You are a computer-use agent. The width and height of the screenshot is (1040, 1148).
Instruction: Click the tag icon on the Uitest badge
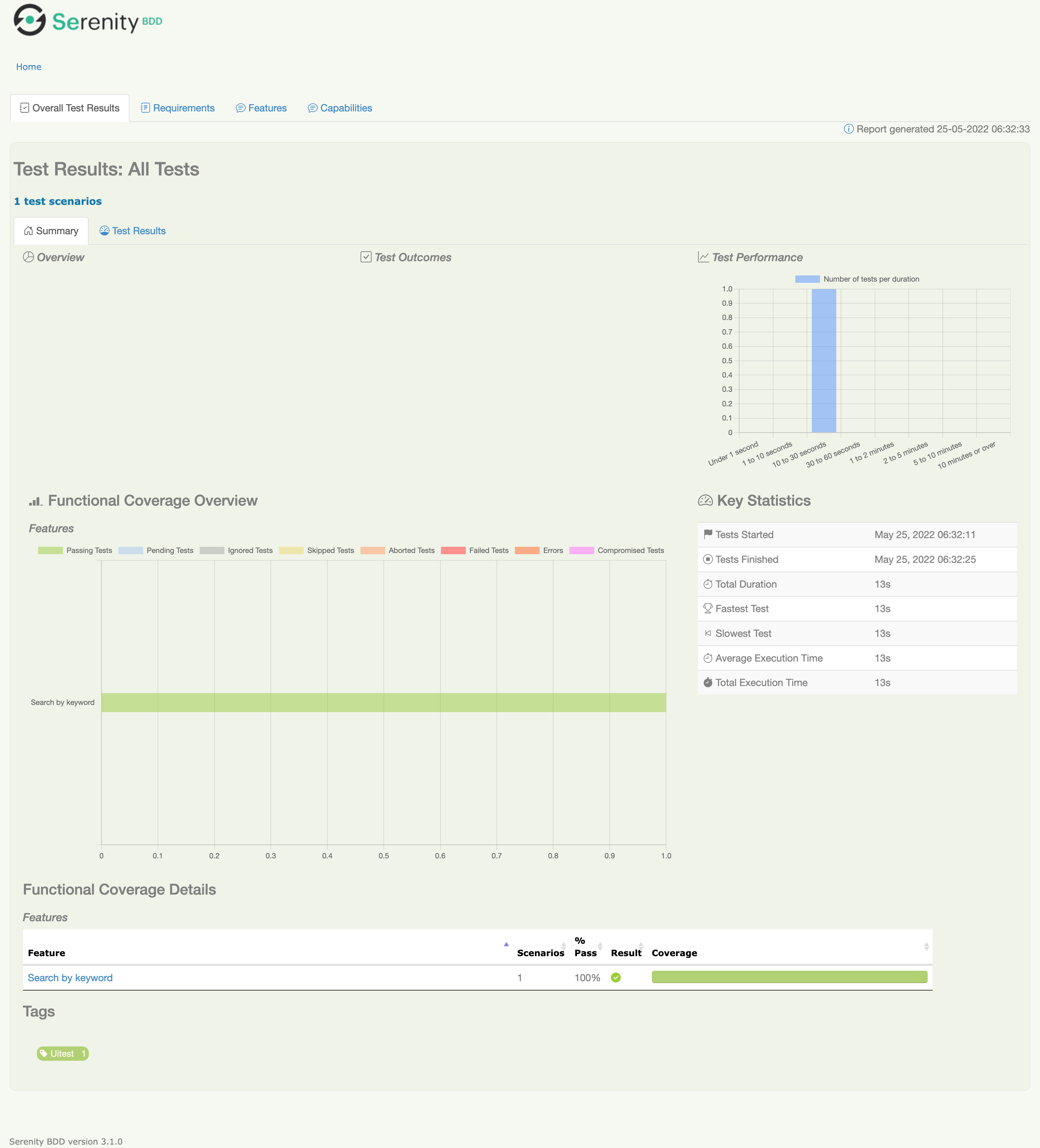point(45,1053)
